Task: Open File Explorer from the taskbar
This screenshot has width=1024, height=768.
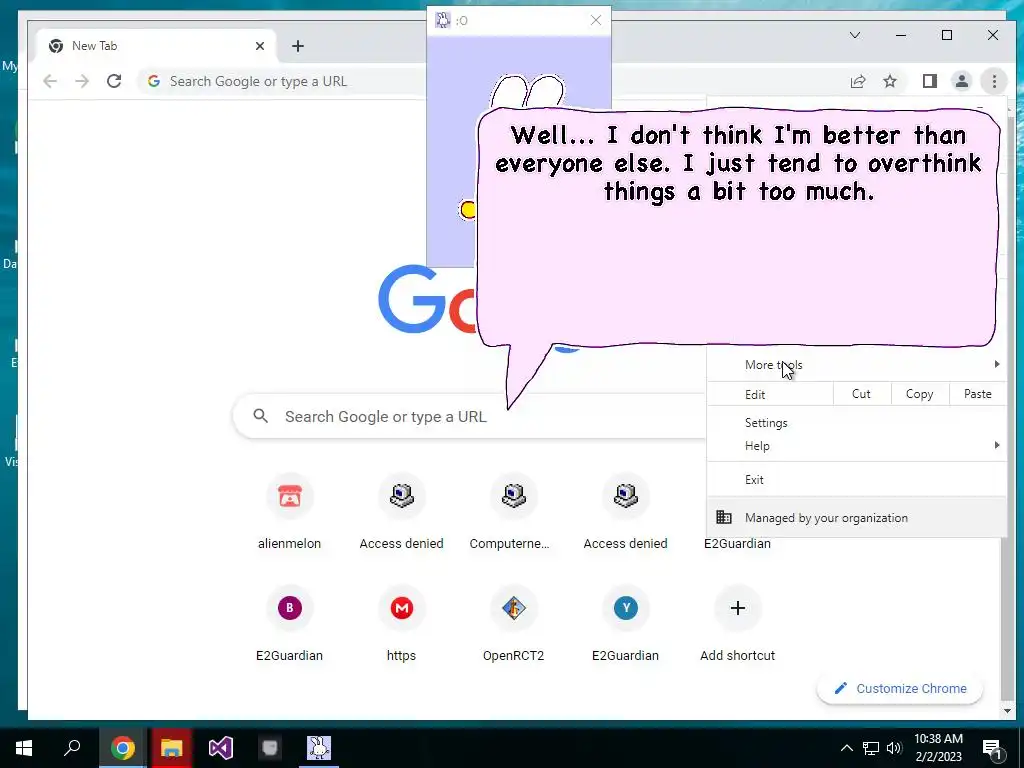Action: click(171, 748)
